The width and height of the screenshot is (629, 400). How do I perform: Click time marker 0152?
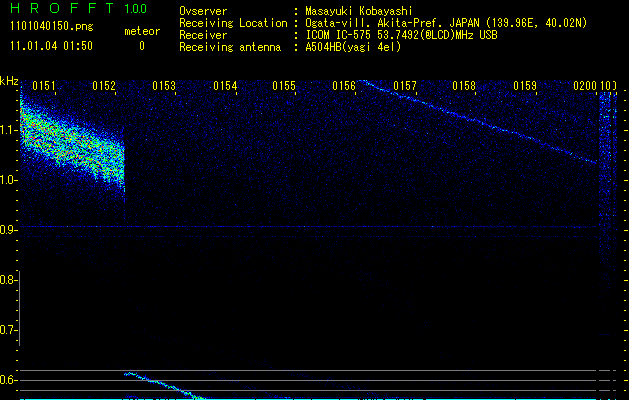tap(104, 86)
